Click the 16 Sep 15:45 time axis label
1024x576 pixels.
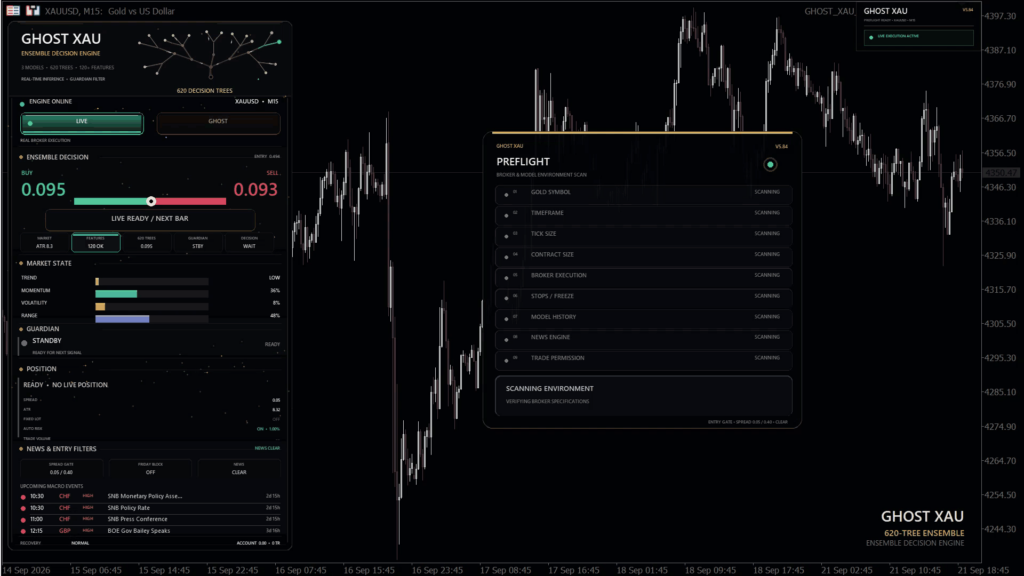pos(369,570)
